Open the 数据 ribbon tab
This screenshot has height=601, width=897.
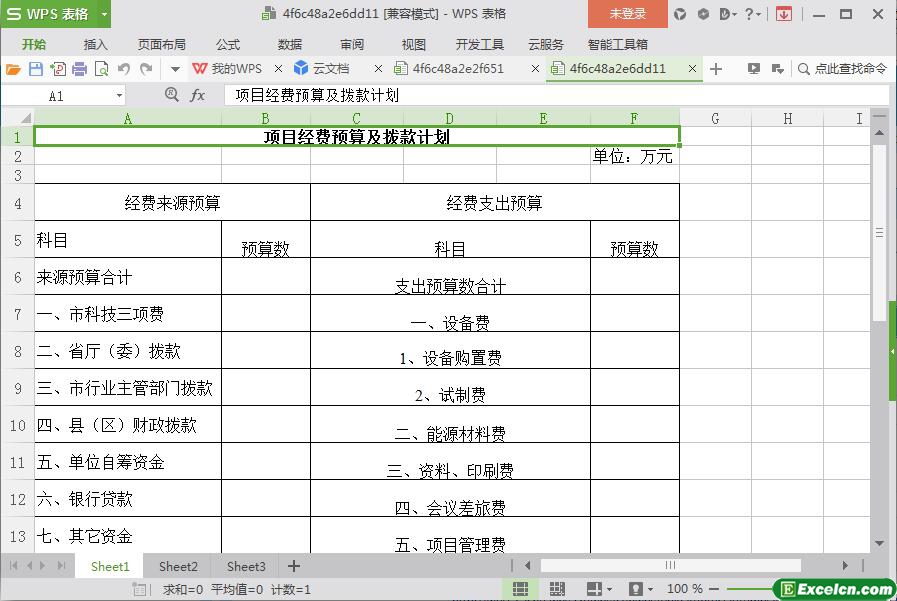289,45
